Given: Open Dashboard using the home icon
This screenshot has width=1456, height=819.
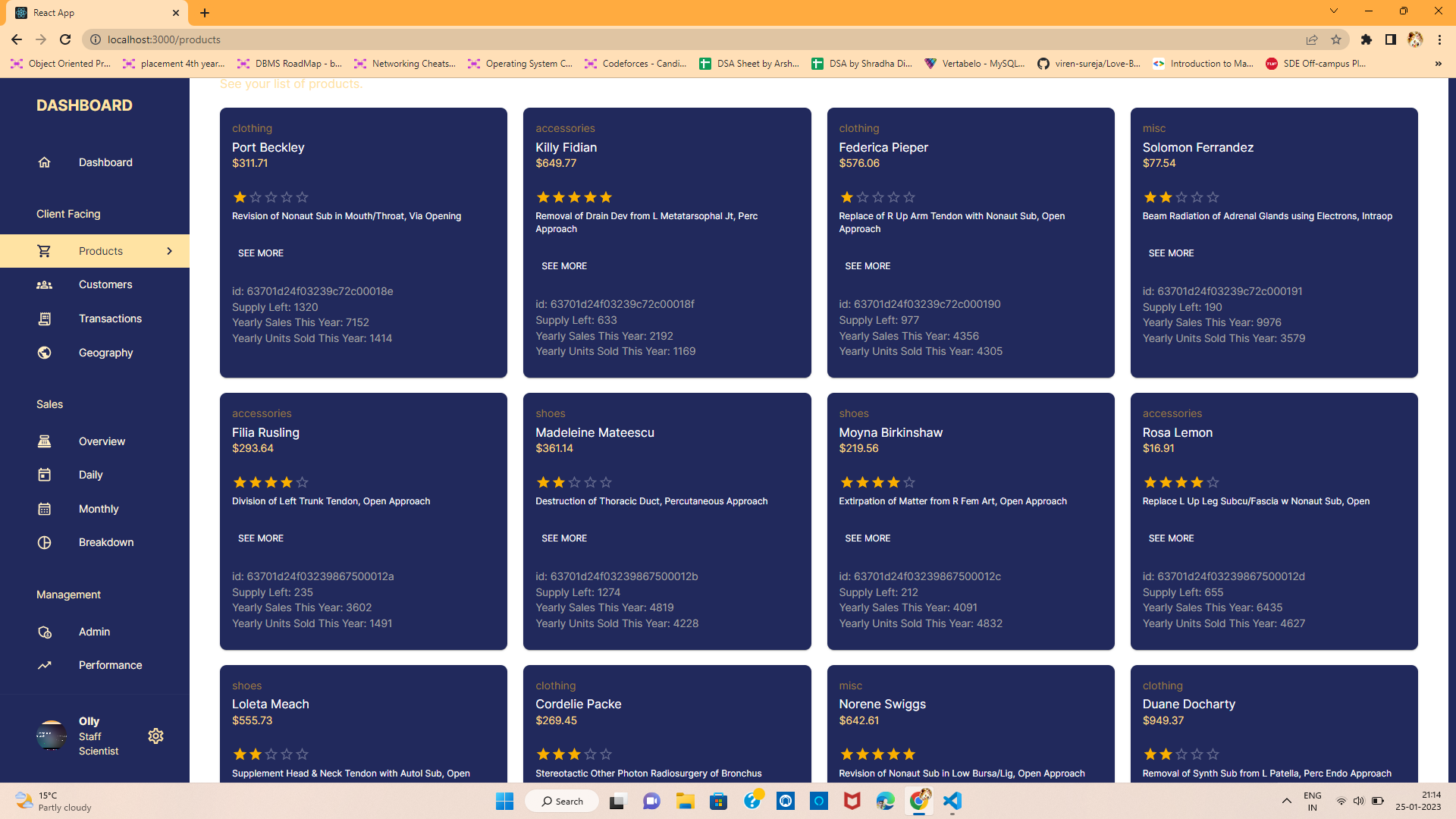Looking at the screenshot, I should [44, 162].
